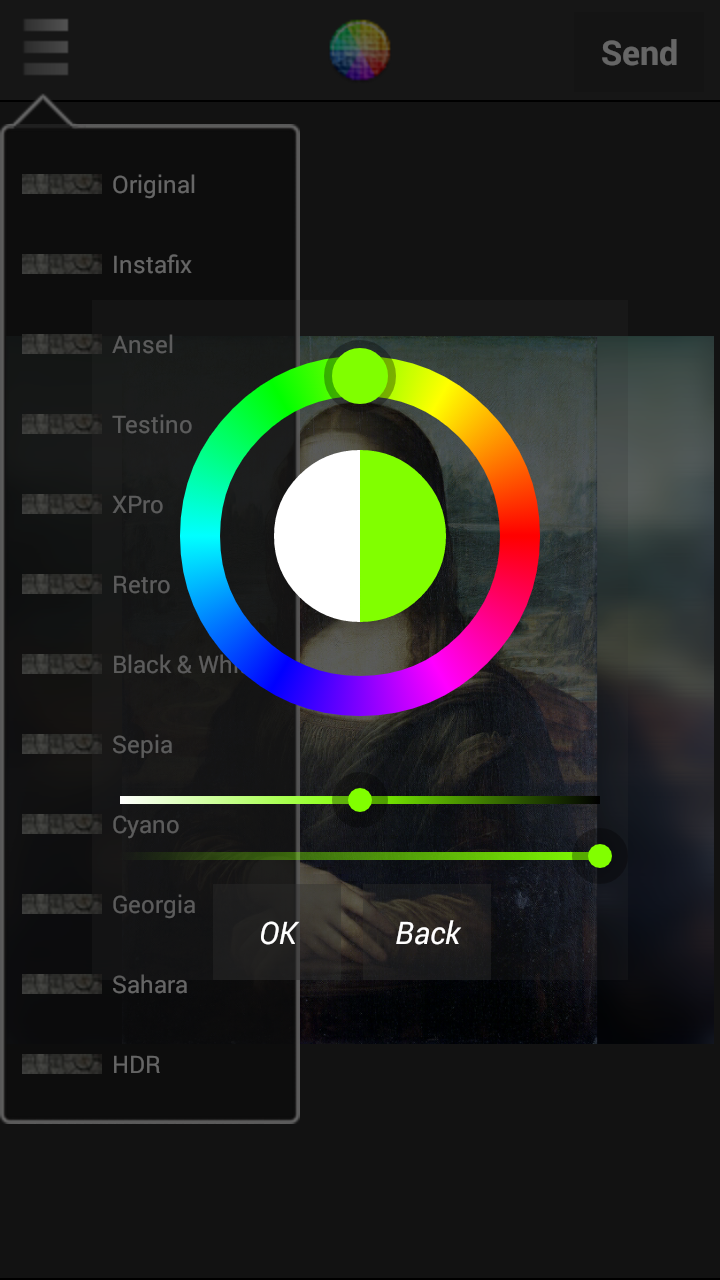Viewport: 720px width, 1280px height.
Task: Tap the color wheel icon in top bar
Action: point(360,50)
